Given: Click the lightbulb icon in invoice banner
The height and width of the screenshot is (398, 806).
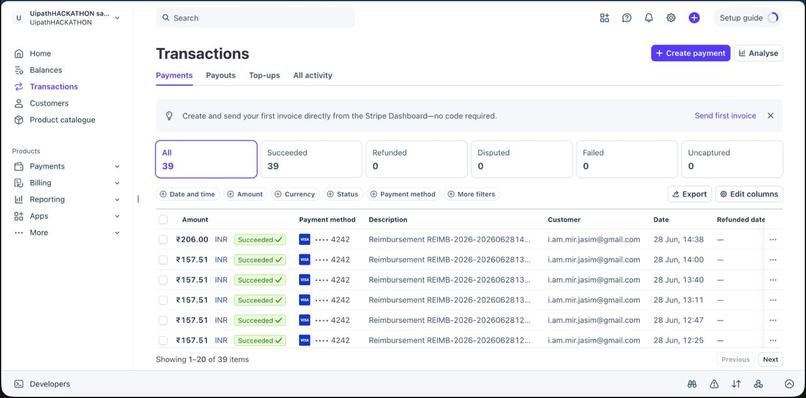Looking at the screenshot, I should (x=169, y=116).
